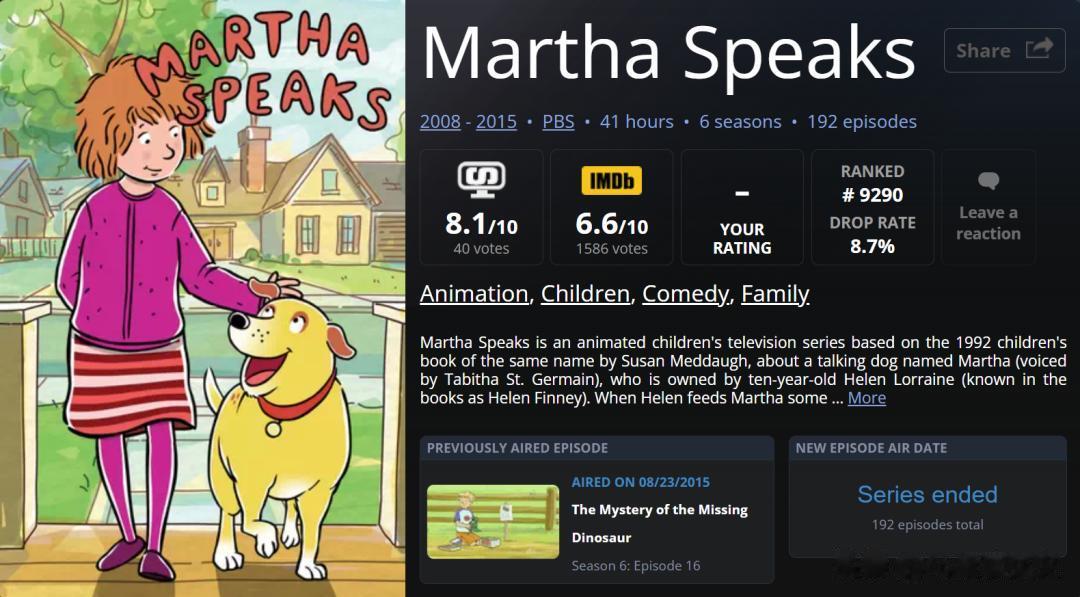Click the IMDb 6.6/10 rating score
This screenshot has height=597, width=1080.
[x=611, y=225]
